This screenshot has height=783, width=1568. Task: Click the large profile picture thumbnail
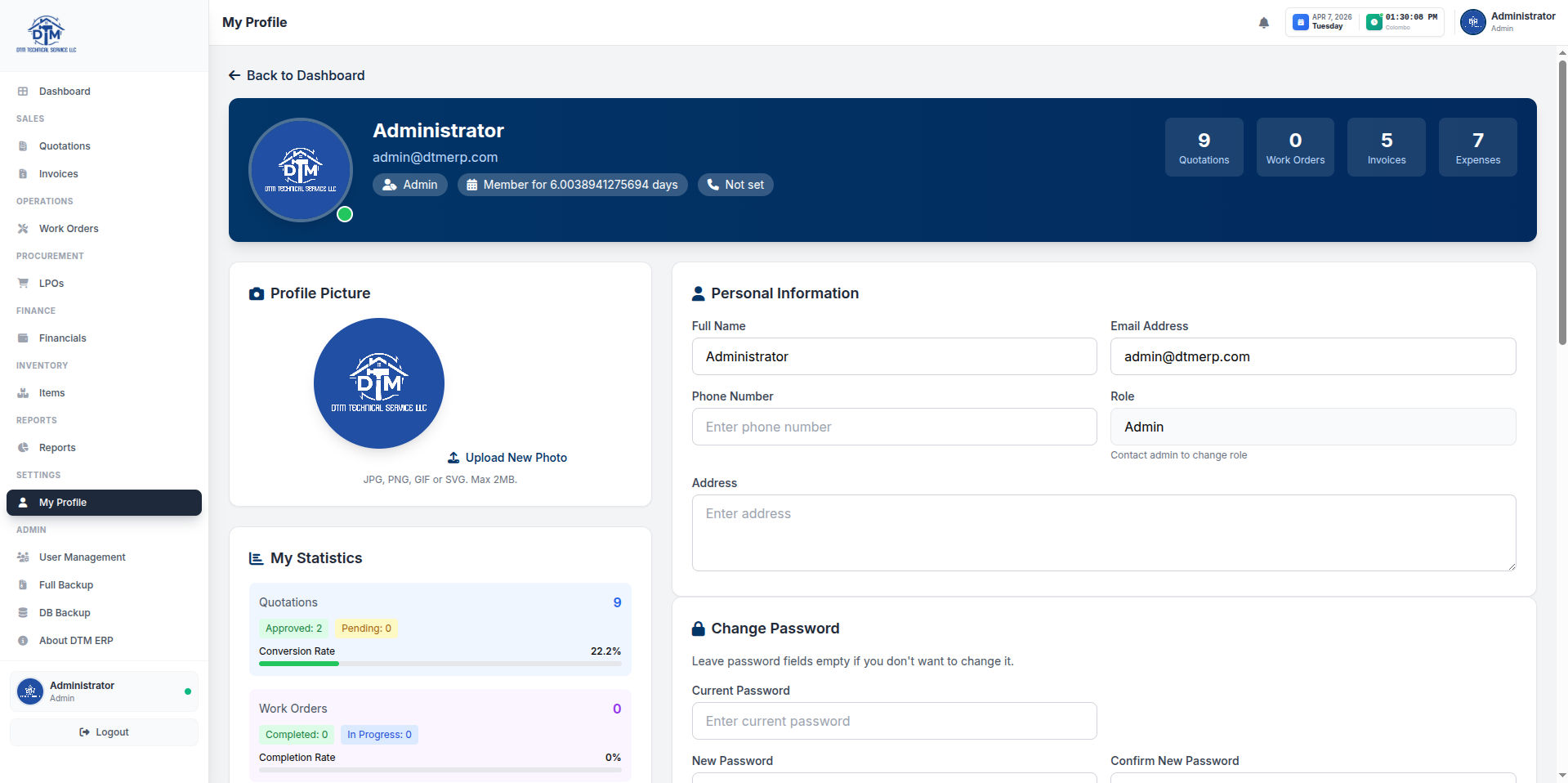379,383
